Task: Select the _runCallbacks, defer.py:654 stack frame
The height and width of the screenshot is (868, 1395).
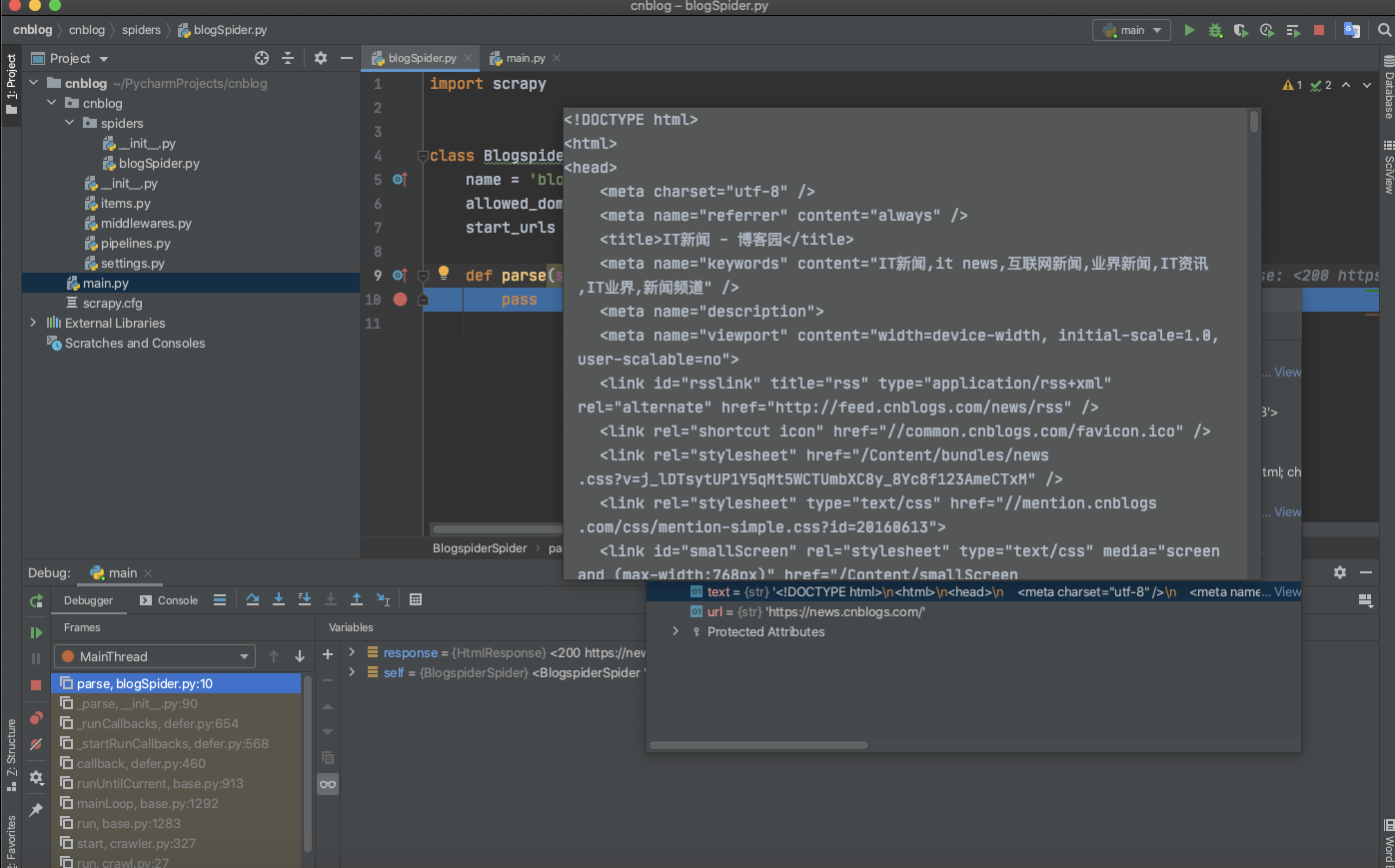Action: (x=157, y=724)
